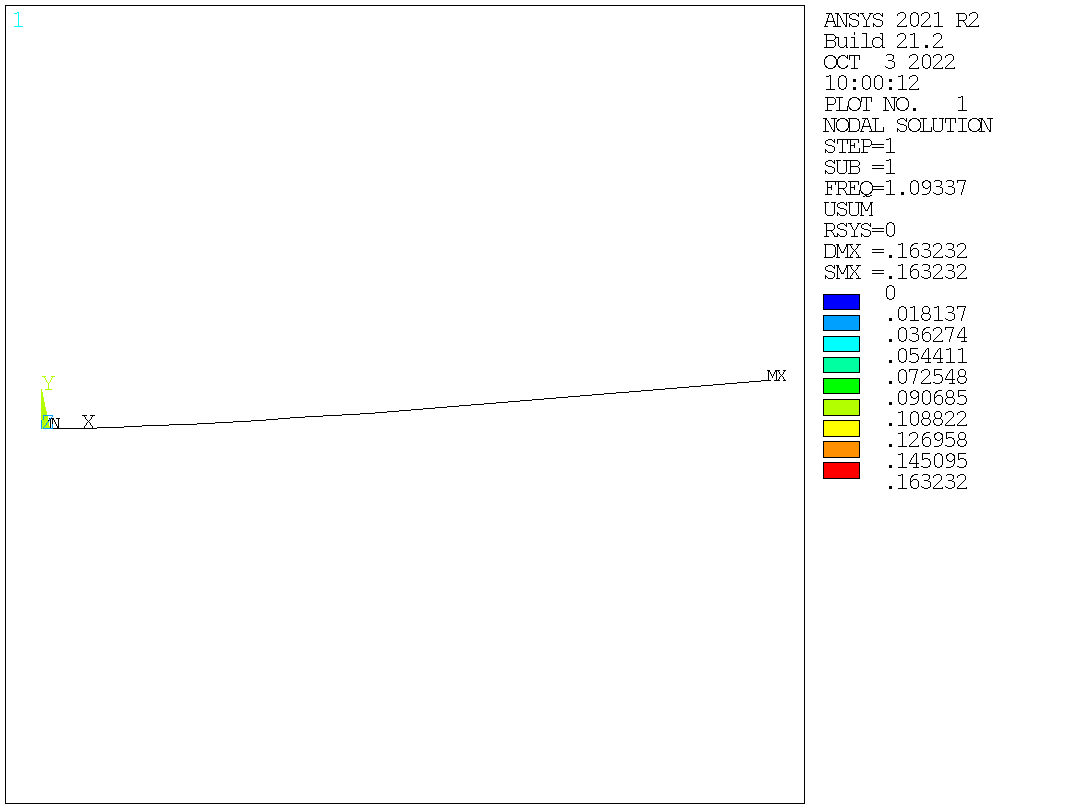
Task: Click the 'SMX =.163232' value
Action: click(x=896, y=272)
